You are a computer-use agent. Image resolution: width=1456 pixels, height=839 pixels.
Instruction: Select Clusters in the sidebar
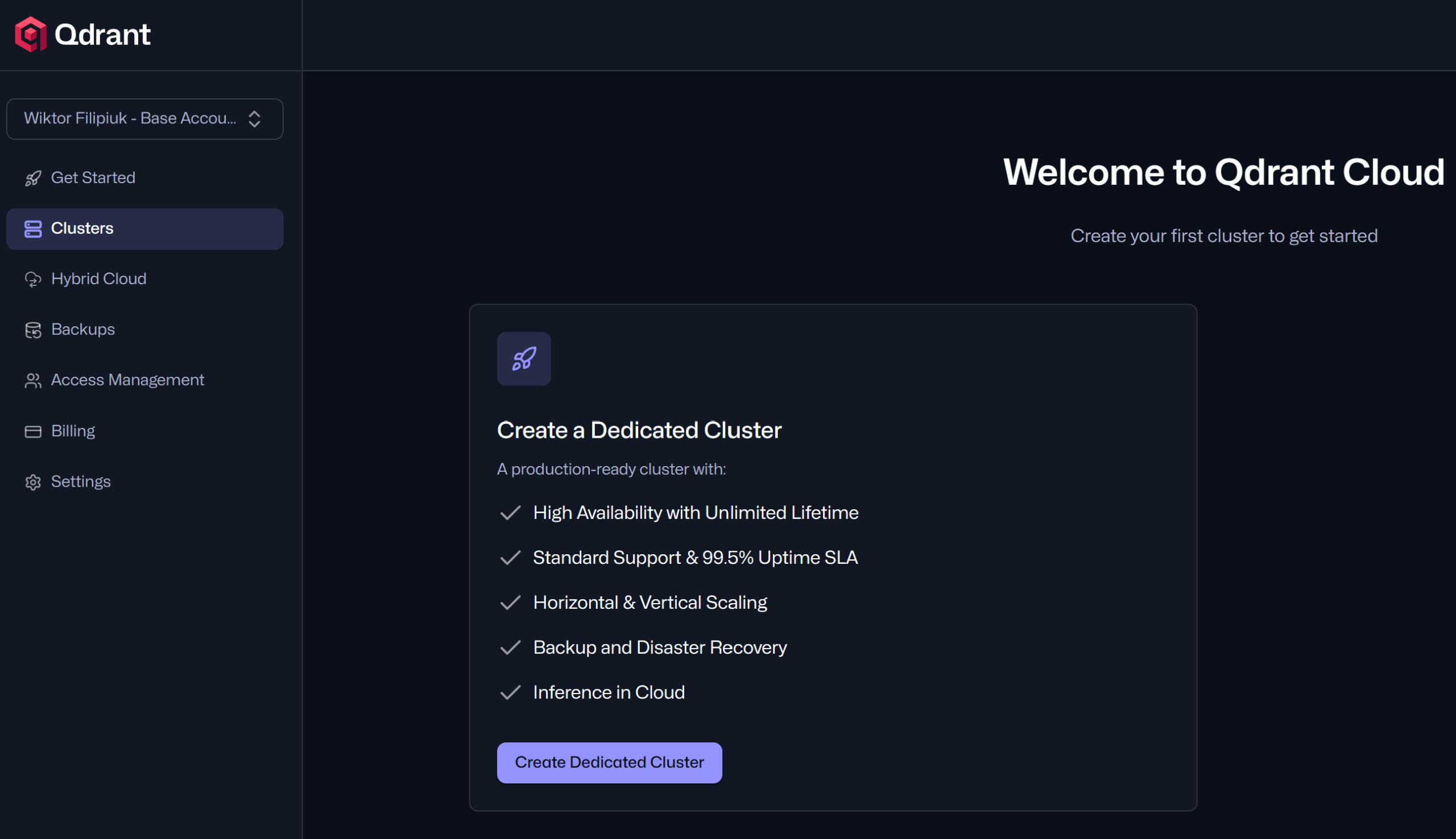coord(144,229)
